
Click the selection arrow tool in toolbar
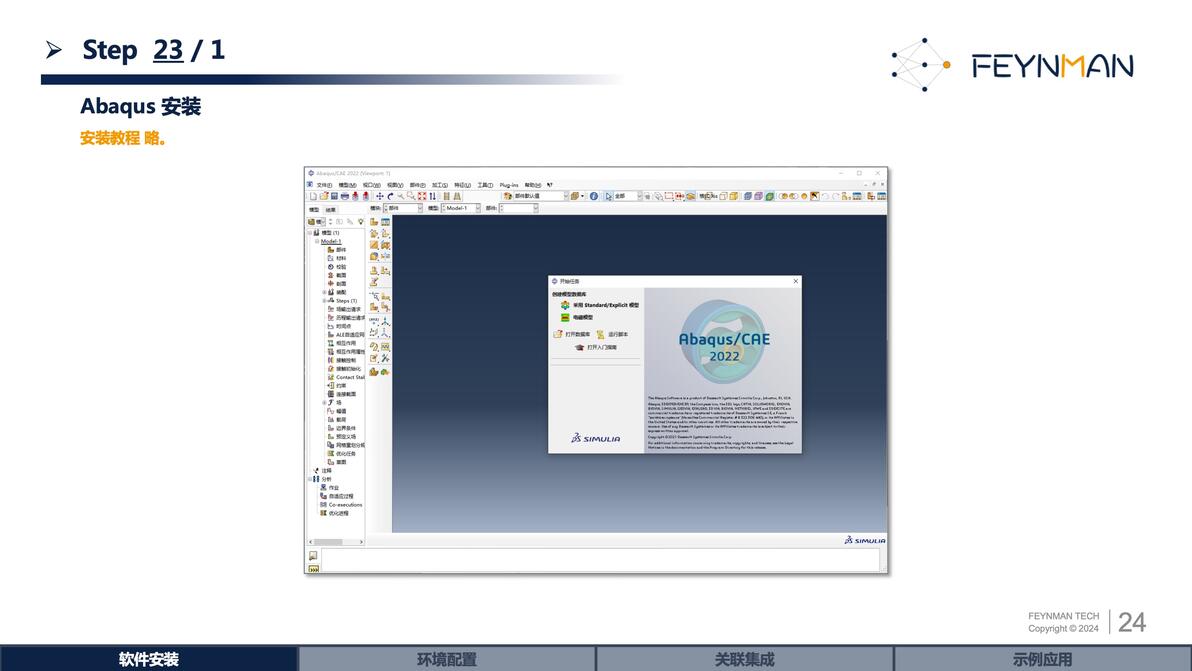609,196
